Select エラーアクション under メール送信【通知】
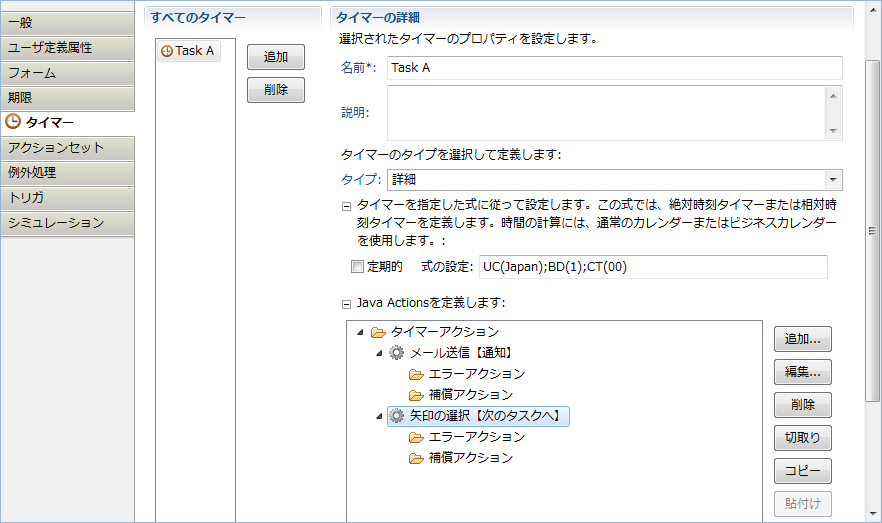 point(476,374)
